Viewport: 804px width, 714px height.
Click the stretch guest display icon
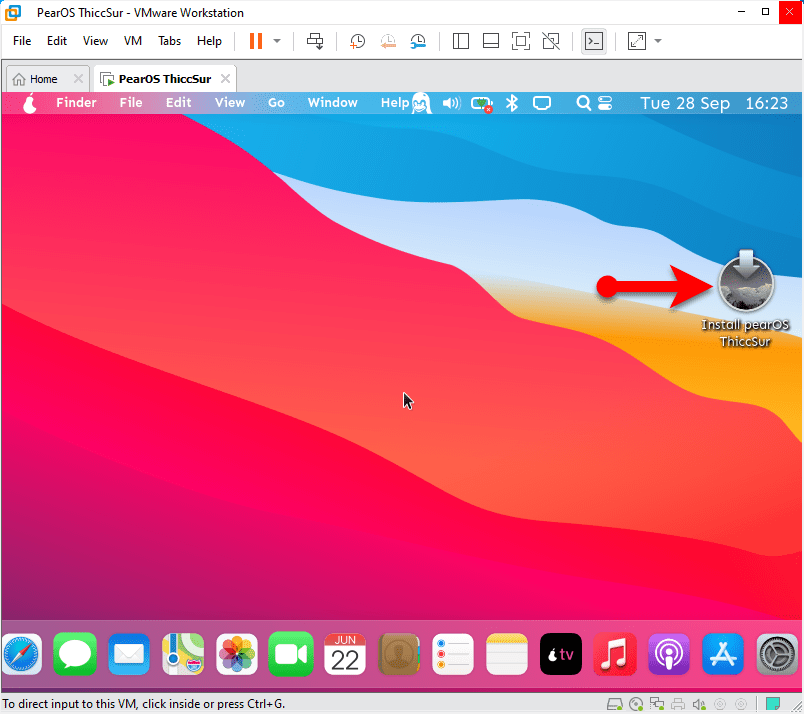(x=636, y=41)
